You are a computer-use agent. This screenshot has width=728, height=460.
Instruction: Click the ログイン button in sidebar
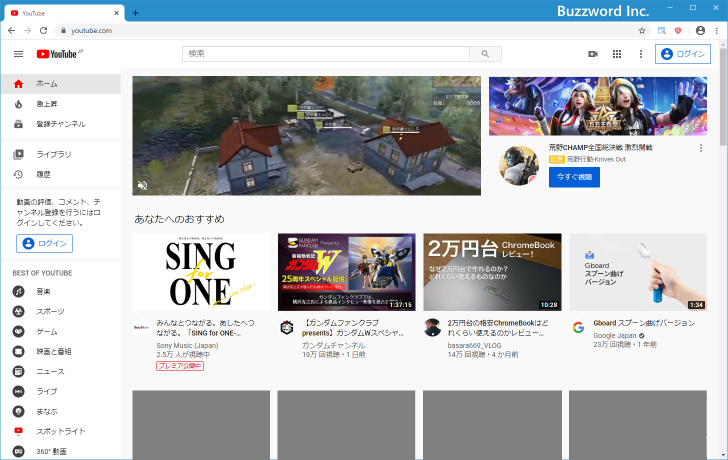point(45,243)
